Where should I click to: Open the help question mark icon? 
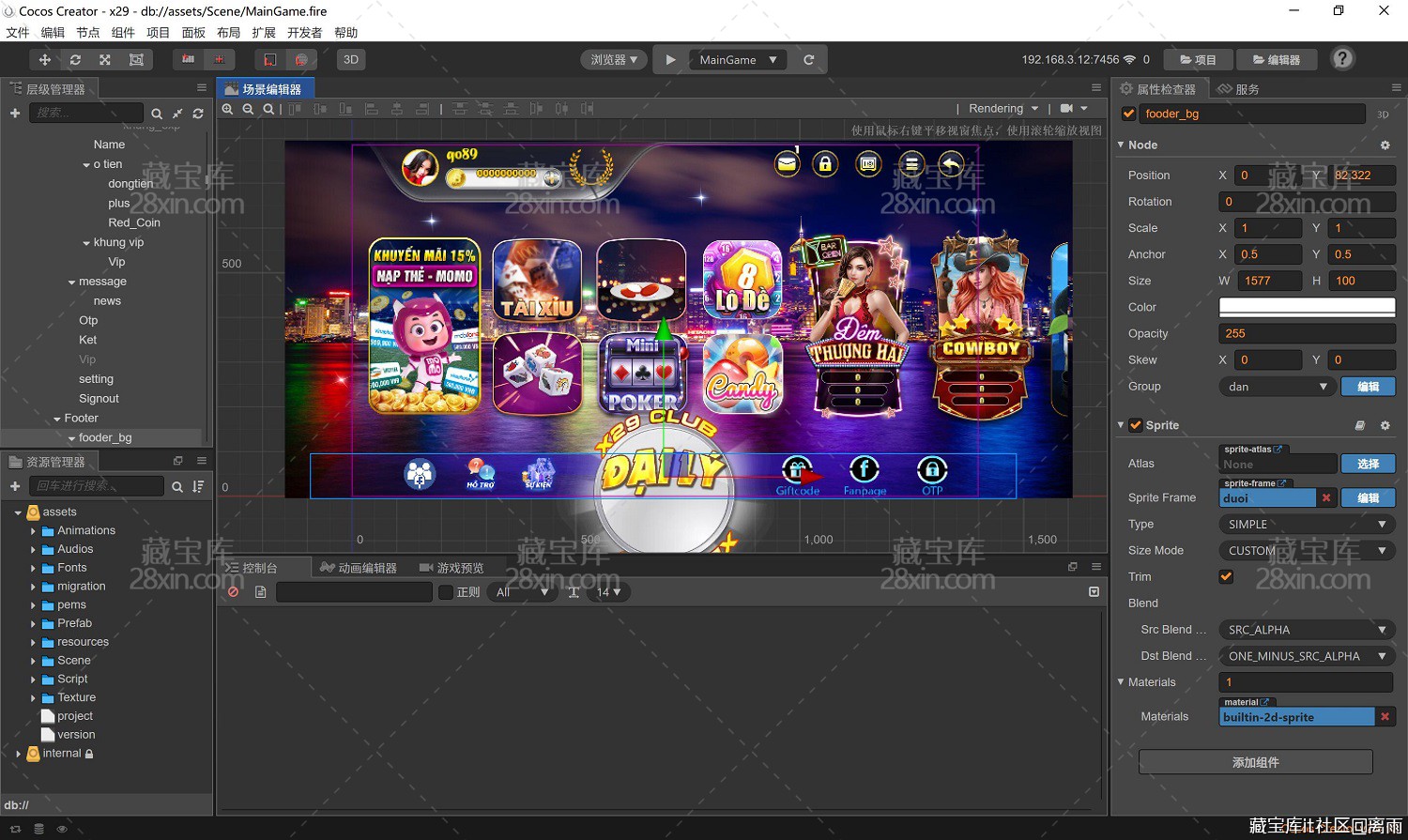pyautogui.click(x=1343, y=59)
